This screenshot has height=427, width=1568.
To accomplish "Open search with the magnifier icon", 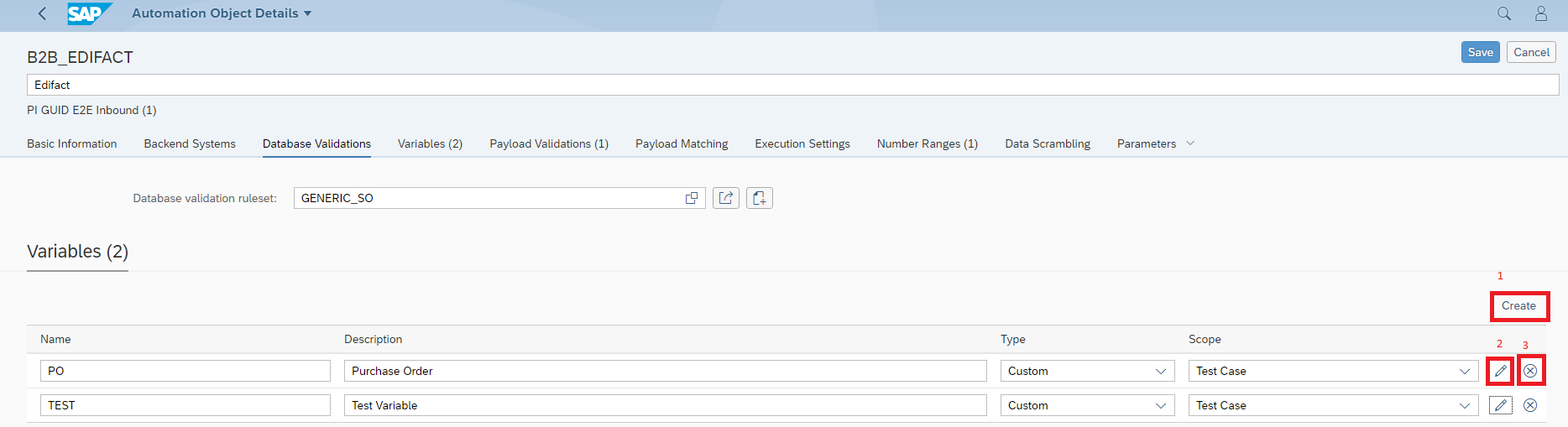I will click(x=1504, y=13).
